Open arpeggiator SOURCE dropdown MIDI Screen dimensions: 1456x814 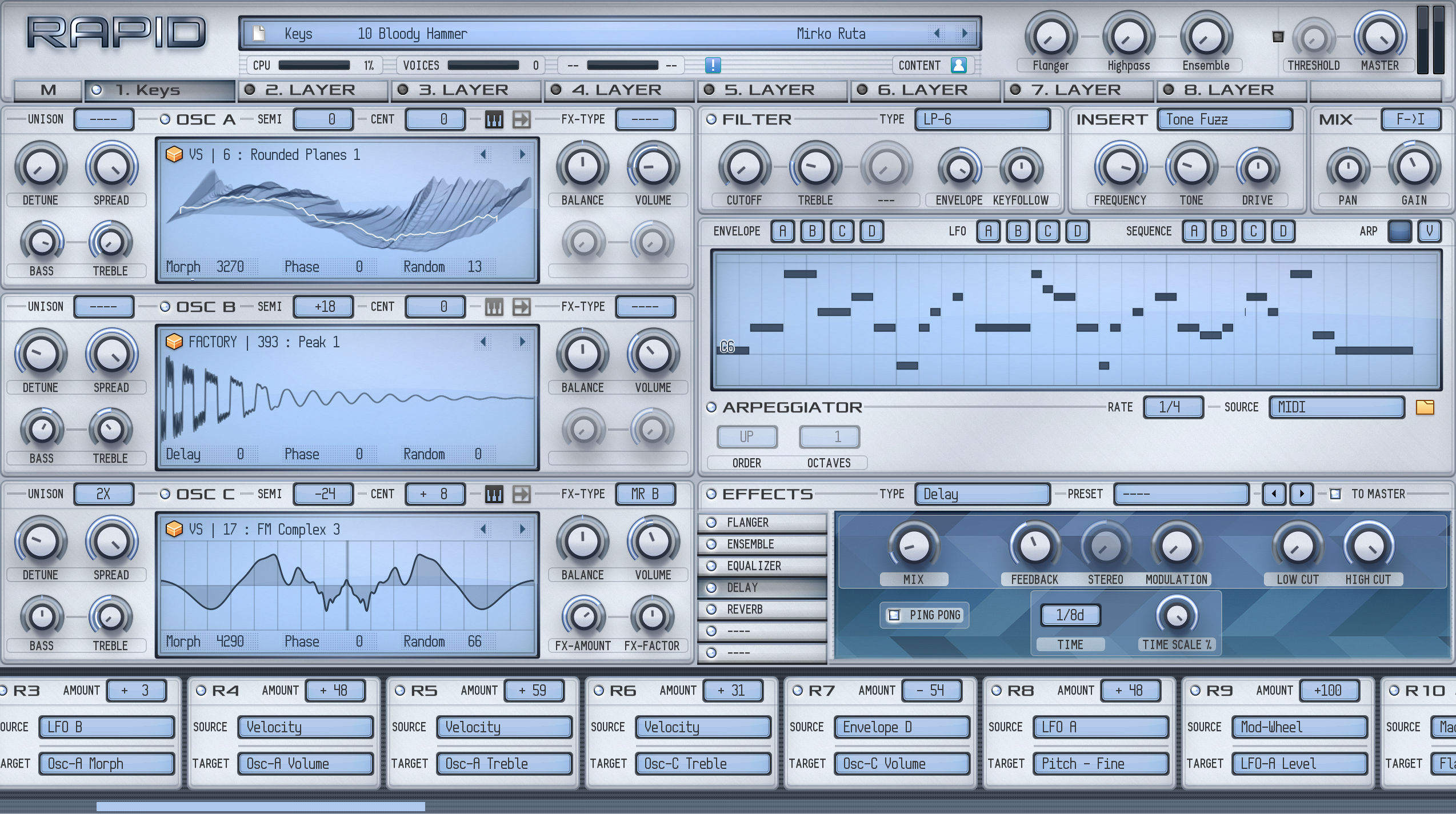(1337, 407)
